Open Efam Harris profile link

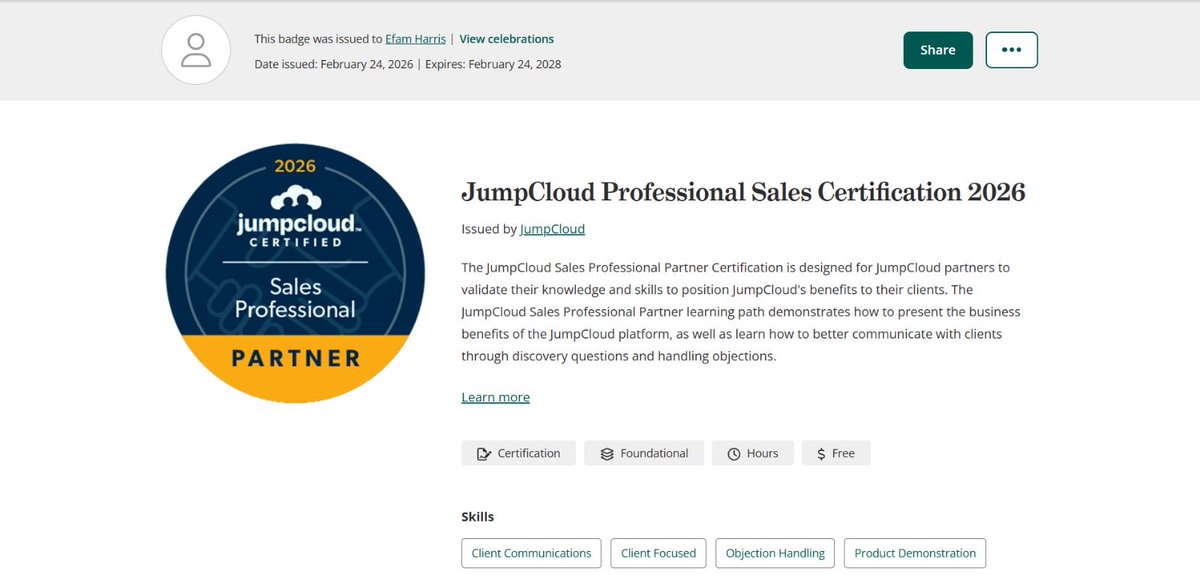tap(416, 39)
